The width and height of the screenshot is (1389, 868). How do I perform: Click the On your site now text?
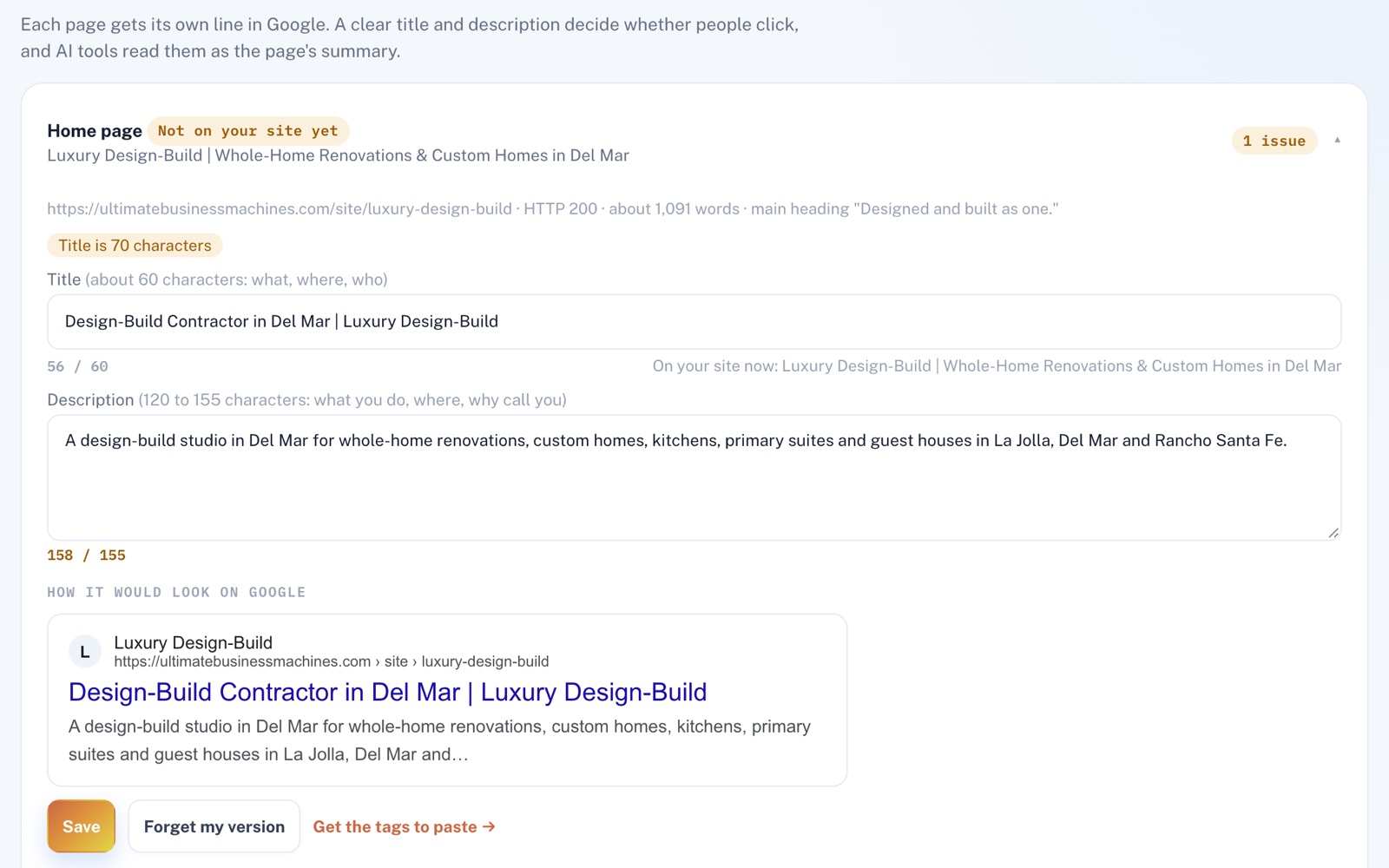997,366
